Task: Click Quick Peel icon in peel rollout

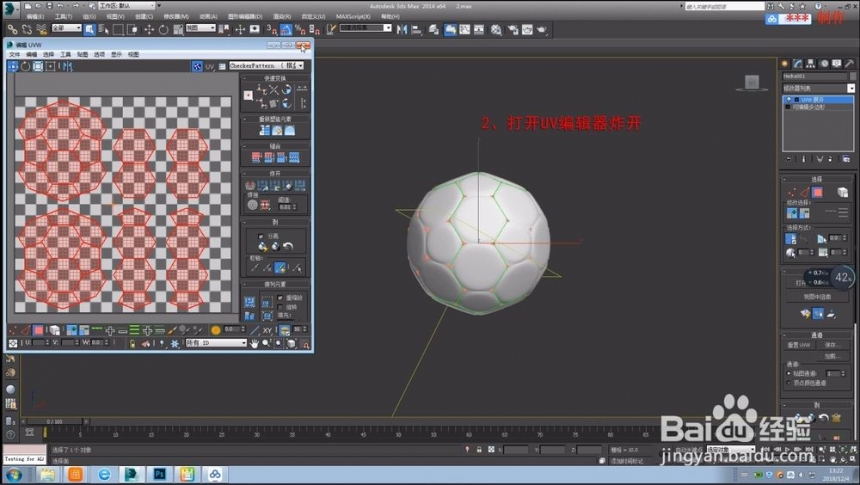Action: point(263,246)
